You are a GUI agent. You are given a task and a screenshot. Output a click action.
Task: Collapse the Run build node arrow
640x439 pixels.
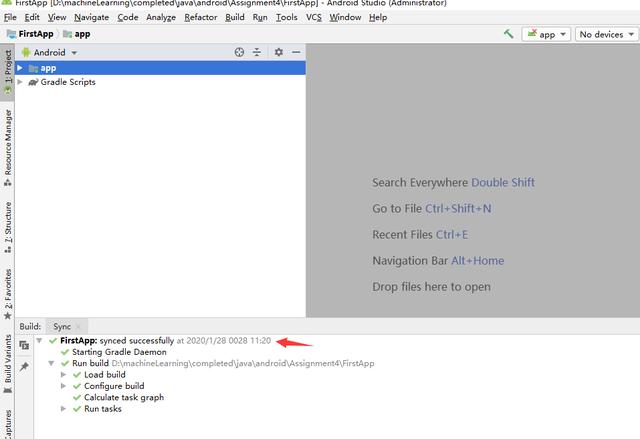pos(51,363)
